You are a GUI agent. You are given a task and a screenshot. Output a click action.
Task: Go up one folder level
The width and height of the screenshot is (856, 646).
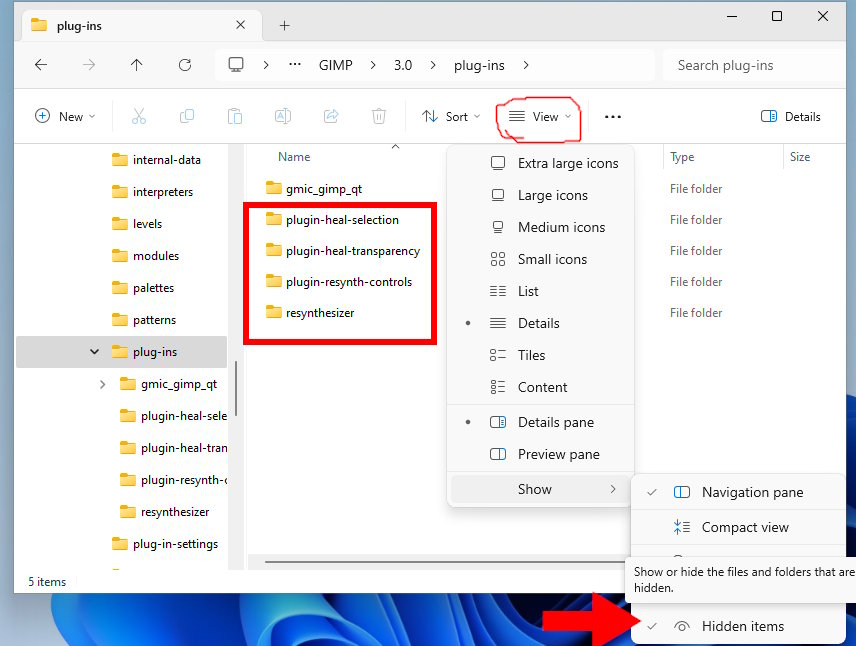[x=136, y=65]
